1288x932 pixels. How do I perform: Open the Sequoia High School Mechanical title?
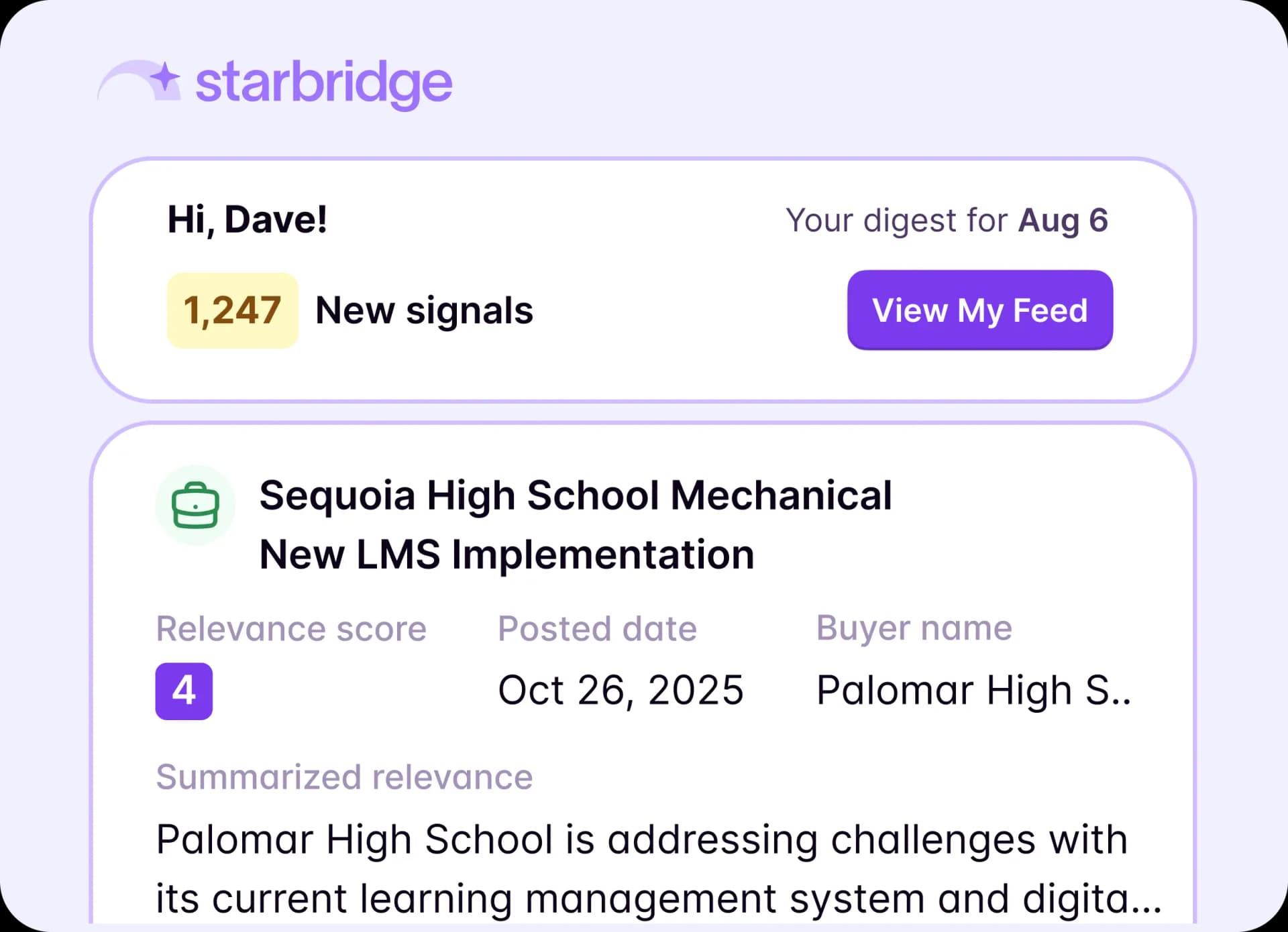click(576, 496)
